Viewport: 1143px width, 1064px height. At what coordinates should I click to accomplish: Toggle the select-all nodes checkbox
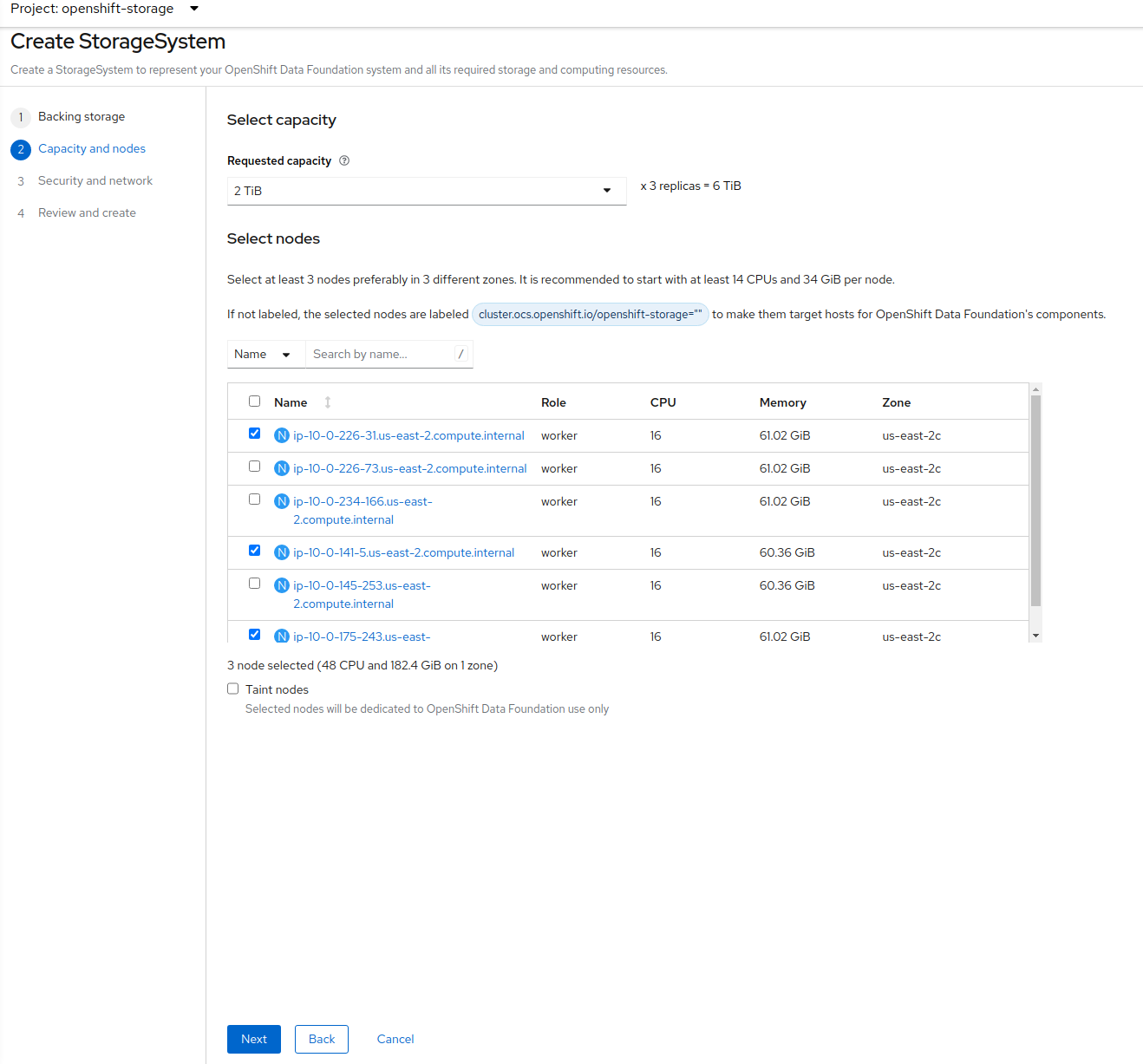[x=254, y=401]
